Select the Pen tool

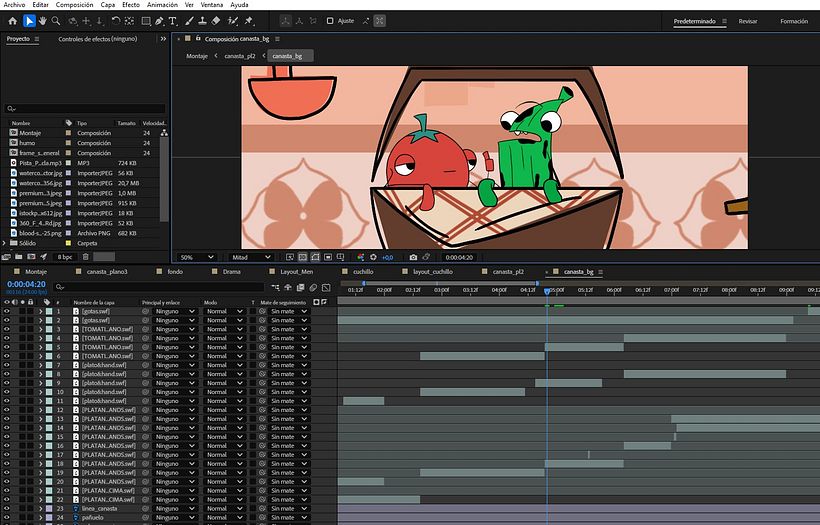point(159,21)
